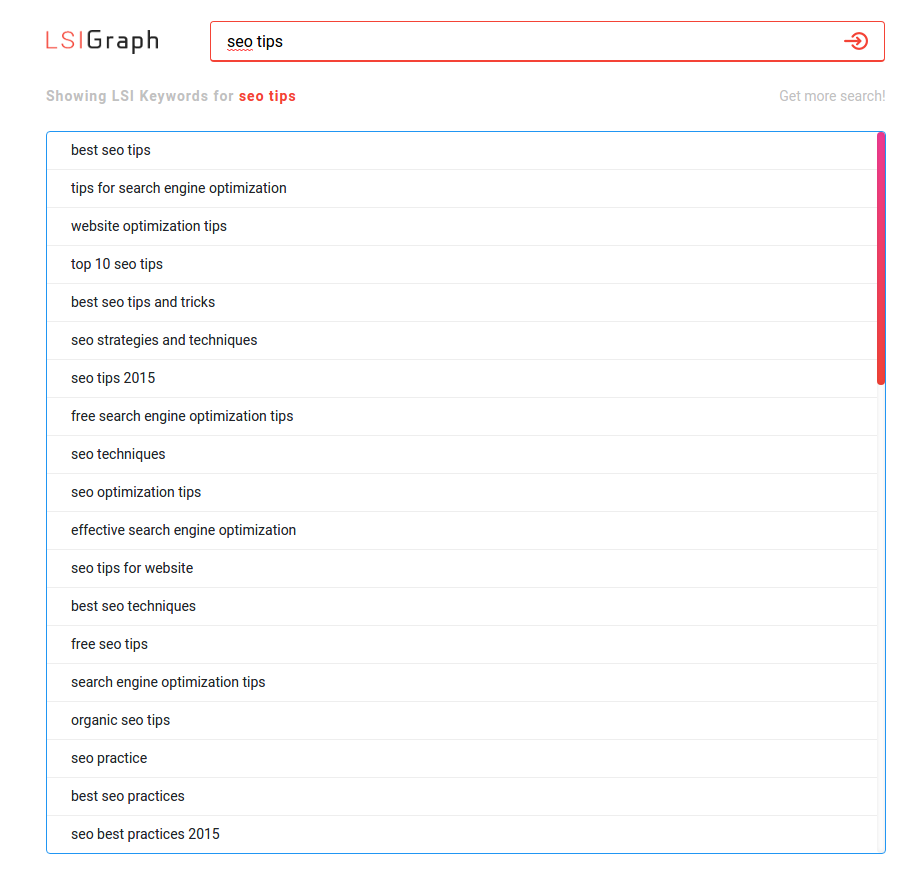
Task: Click the 'organic seo tips' keyword
Action: (x=121, y=720)
